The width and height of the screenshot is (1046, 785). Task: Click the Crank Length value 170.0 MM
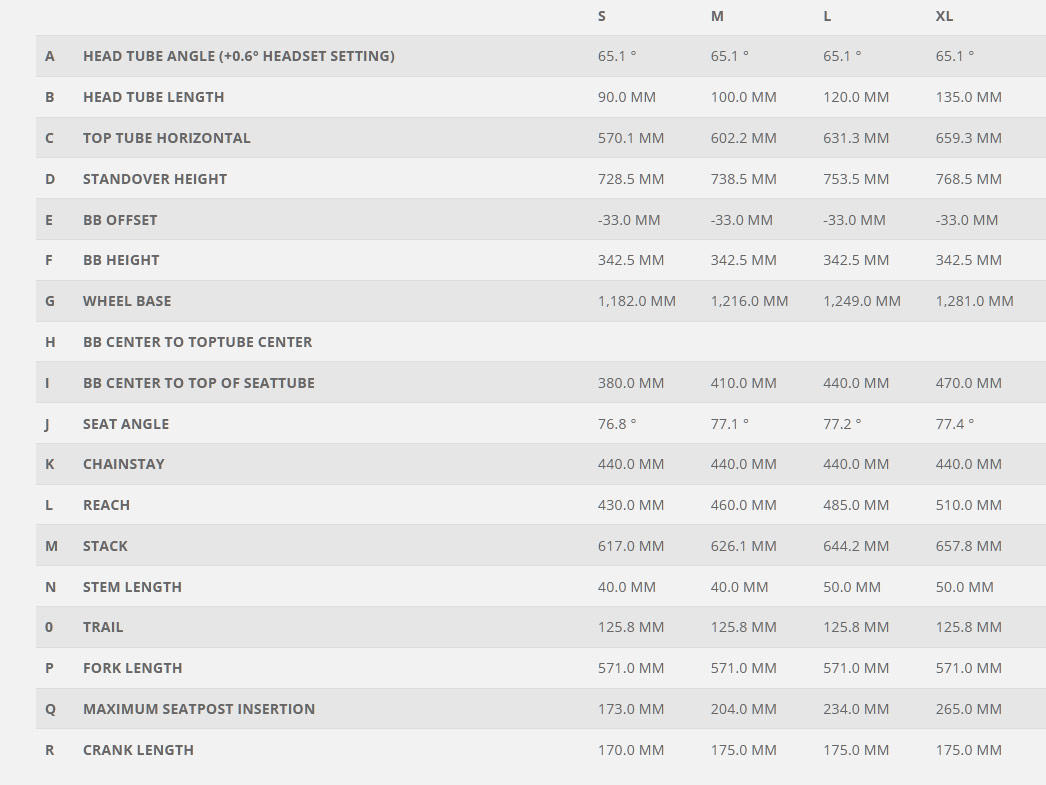click(631, 750)
